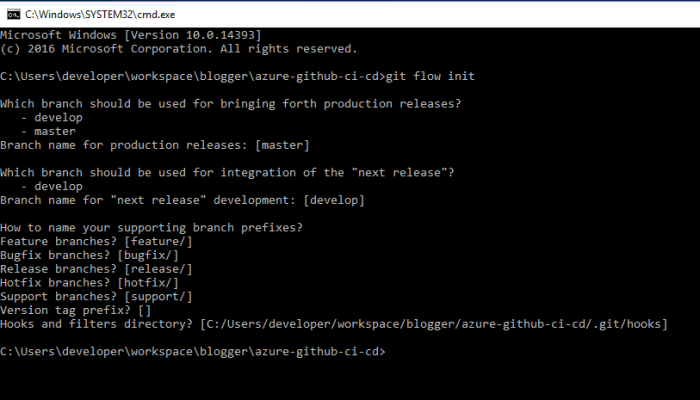Screen dimensions: 700x400
Task: Click the supporting branch prefixes question
Action: [148, 227]
